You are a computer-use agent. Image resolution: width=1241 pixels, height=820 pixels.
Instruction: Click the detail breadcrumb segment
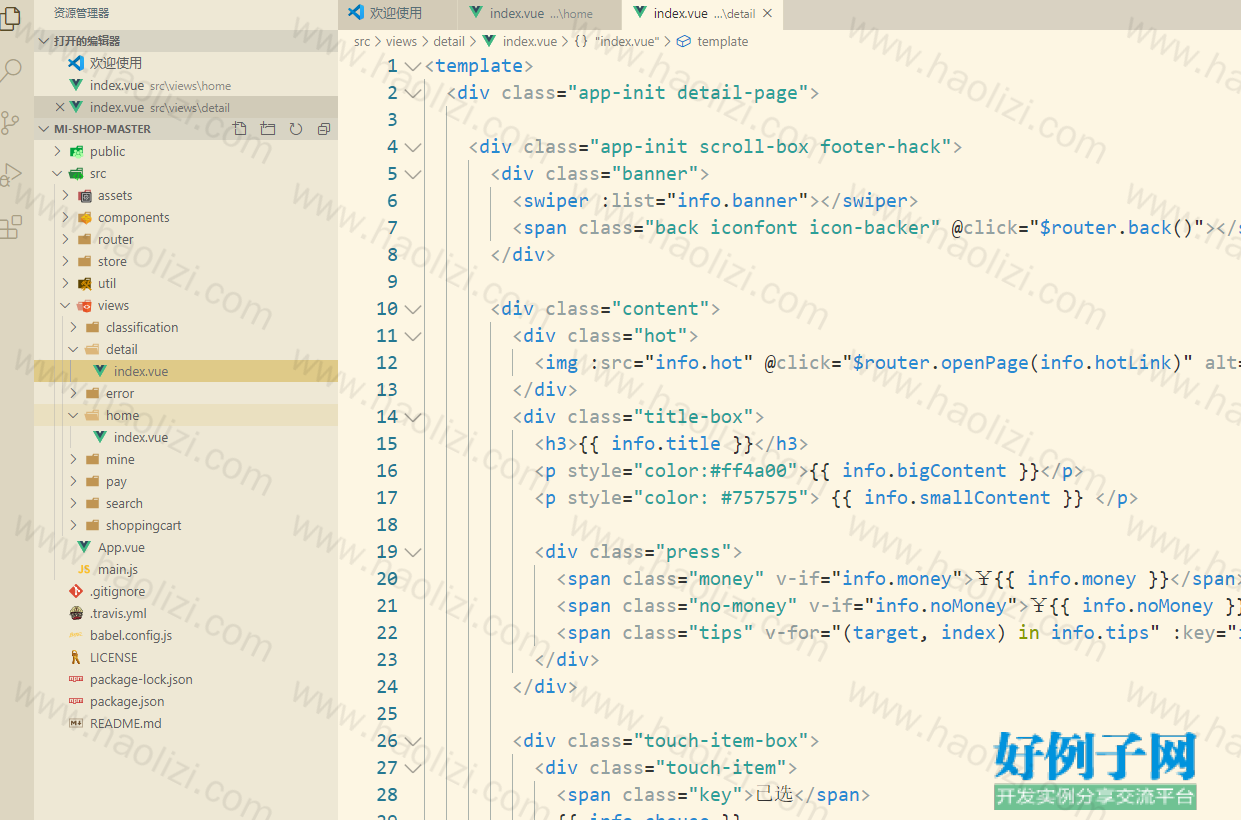tap(449, 42)
